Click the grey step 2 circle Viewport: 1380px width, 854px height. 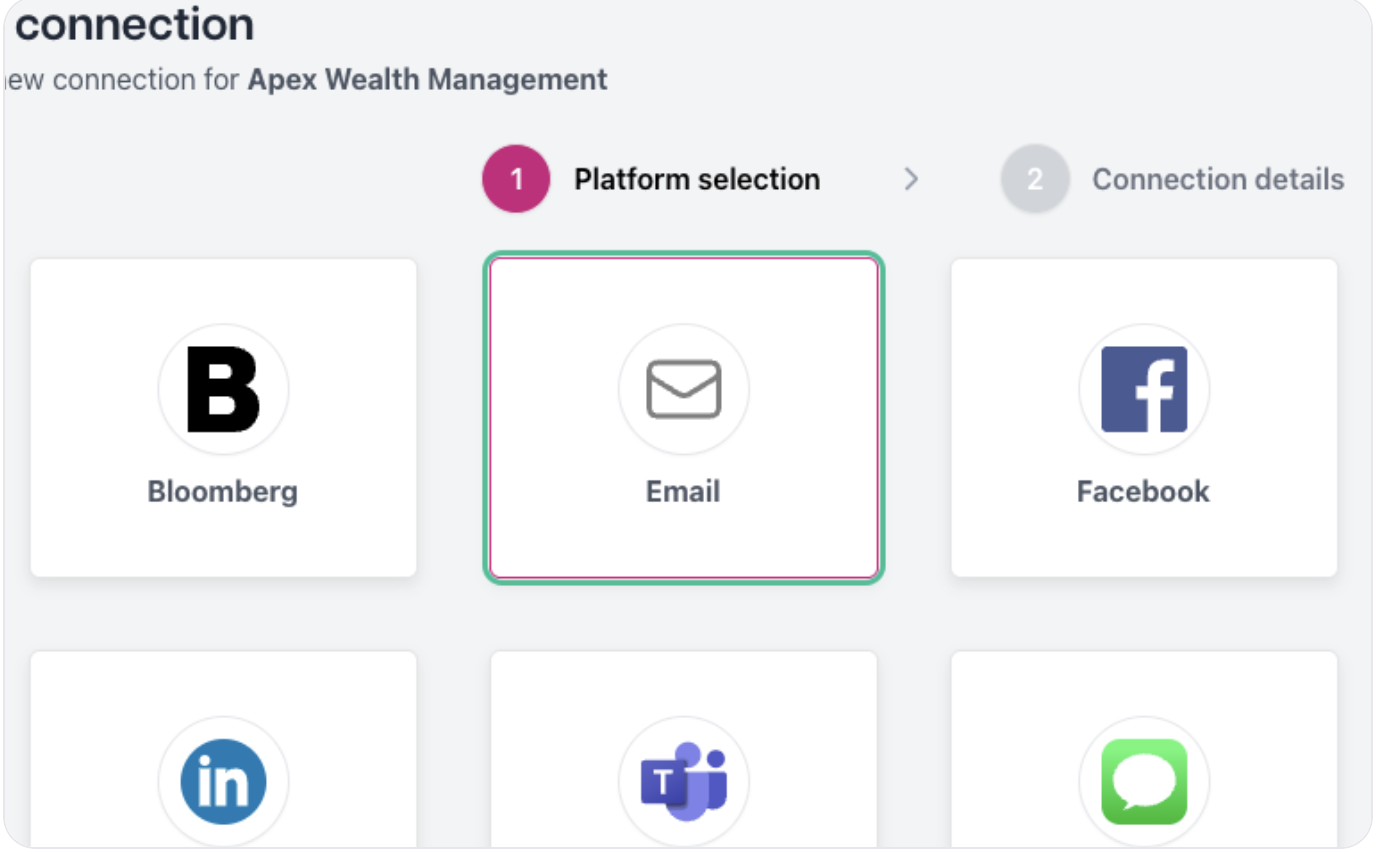pyautogui.click(x=1035, y=179)
